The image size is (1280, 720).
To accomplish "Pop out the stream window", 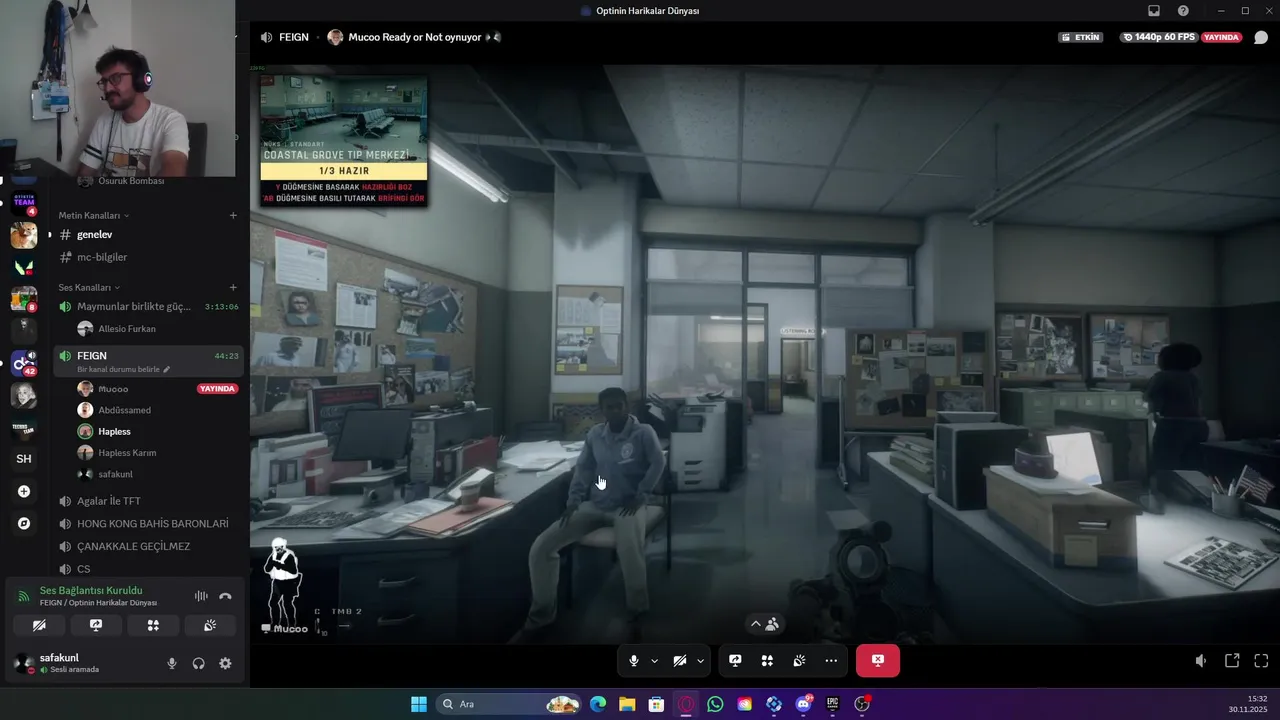I will tap(1232, 661).
